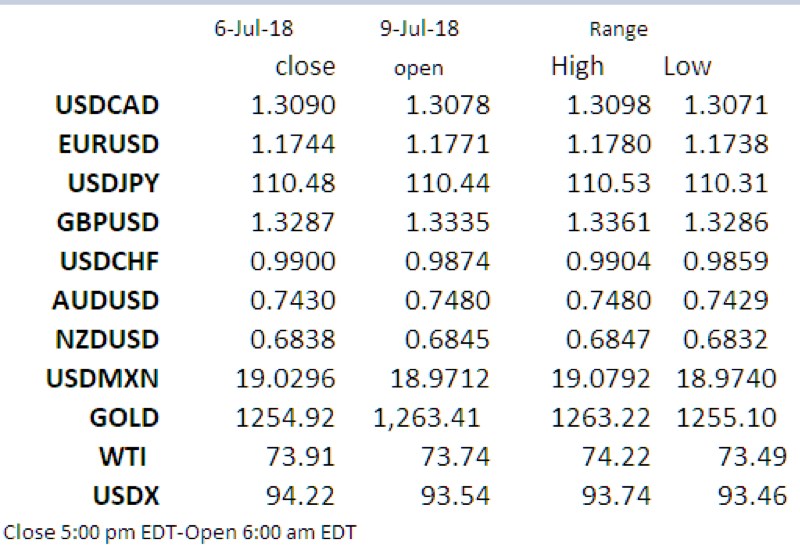Select the High column header
The image size is (800, 545).
click(578, 66)
